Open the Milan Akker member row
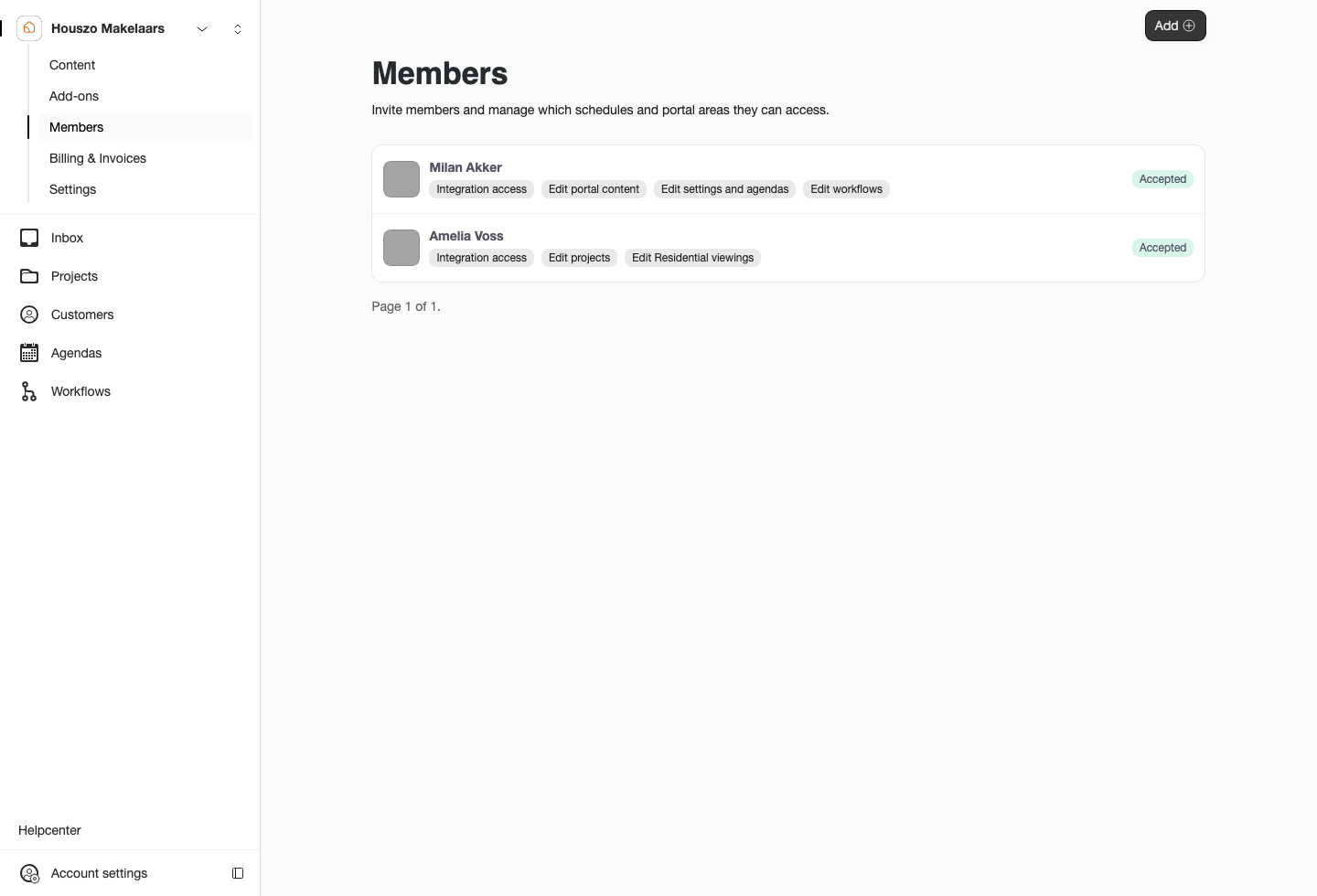The height and width of the screenshot is (896, 1317). [788, 179]
